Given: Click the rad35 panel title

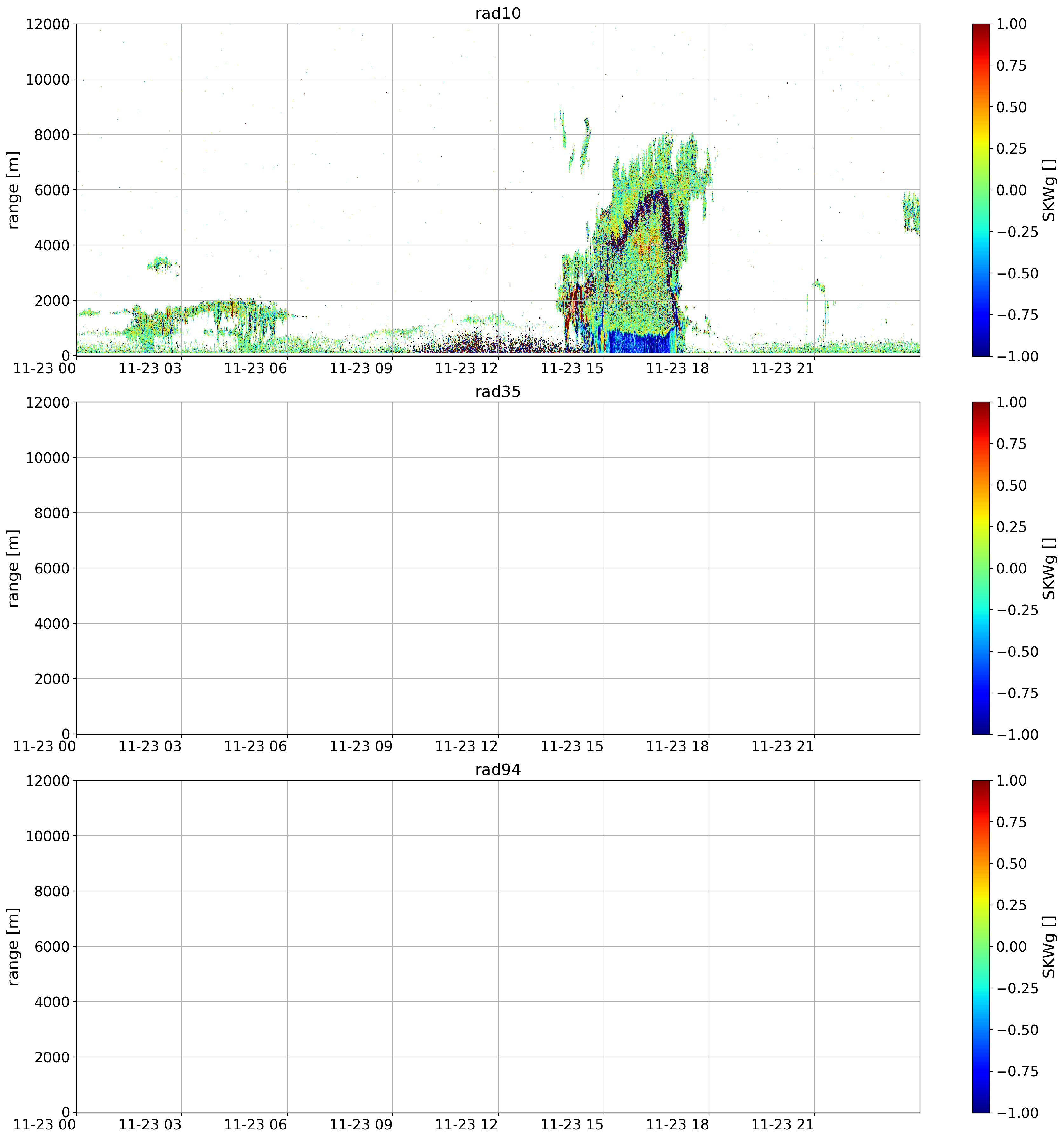Looking at the screenshot, I should coord(498,392).
